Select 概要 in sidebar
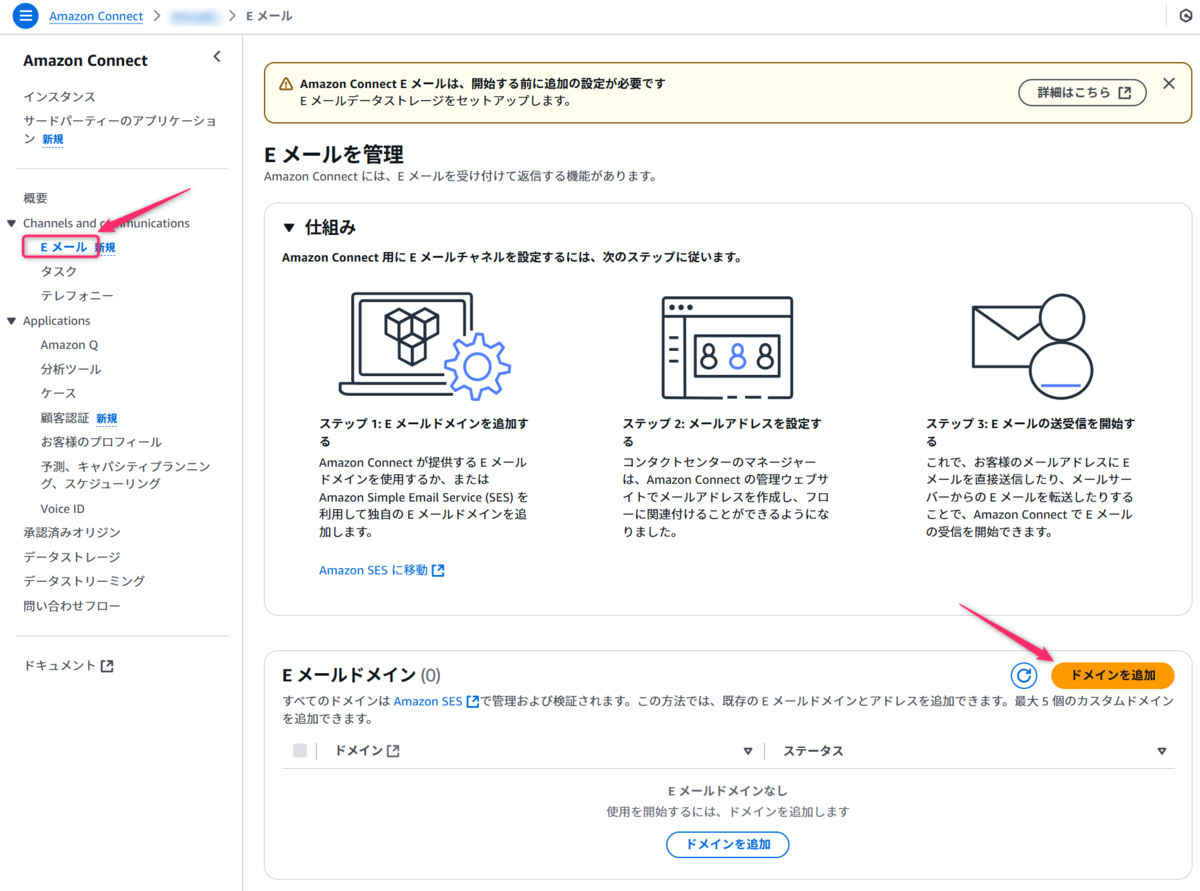The image size is (1200, 891). [x=35, y=199]
